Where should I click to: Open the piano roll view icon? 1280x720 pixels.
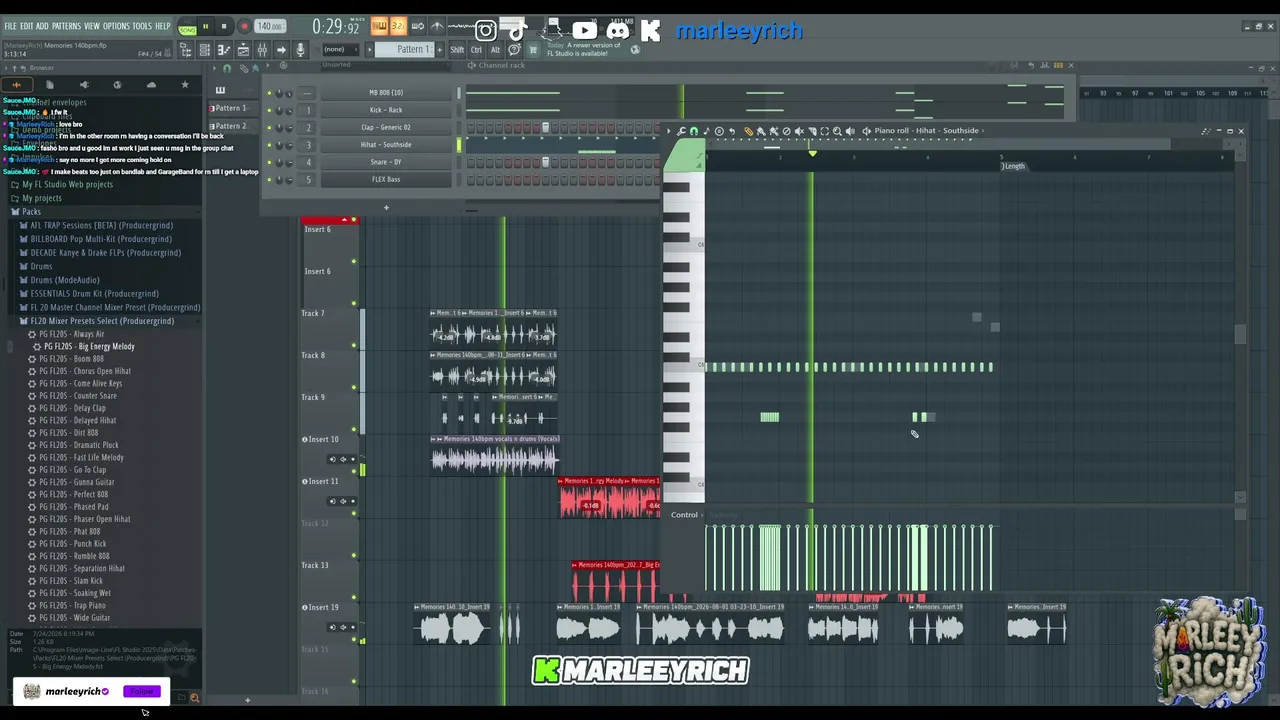tap(224, 50)
